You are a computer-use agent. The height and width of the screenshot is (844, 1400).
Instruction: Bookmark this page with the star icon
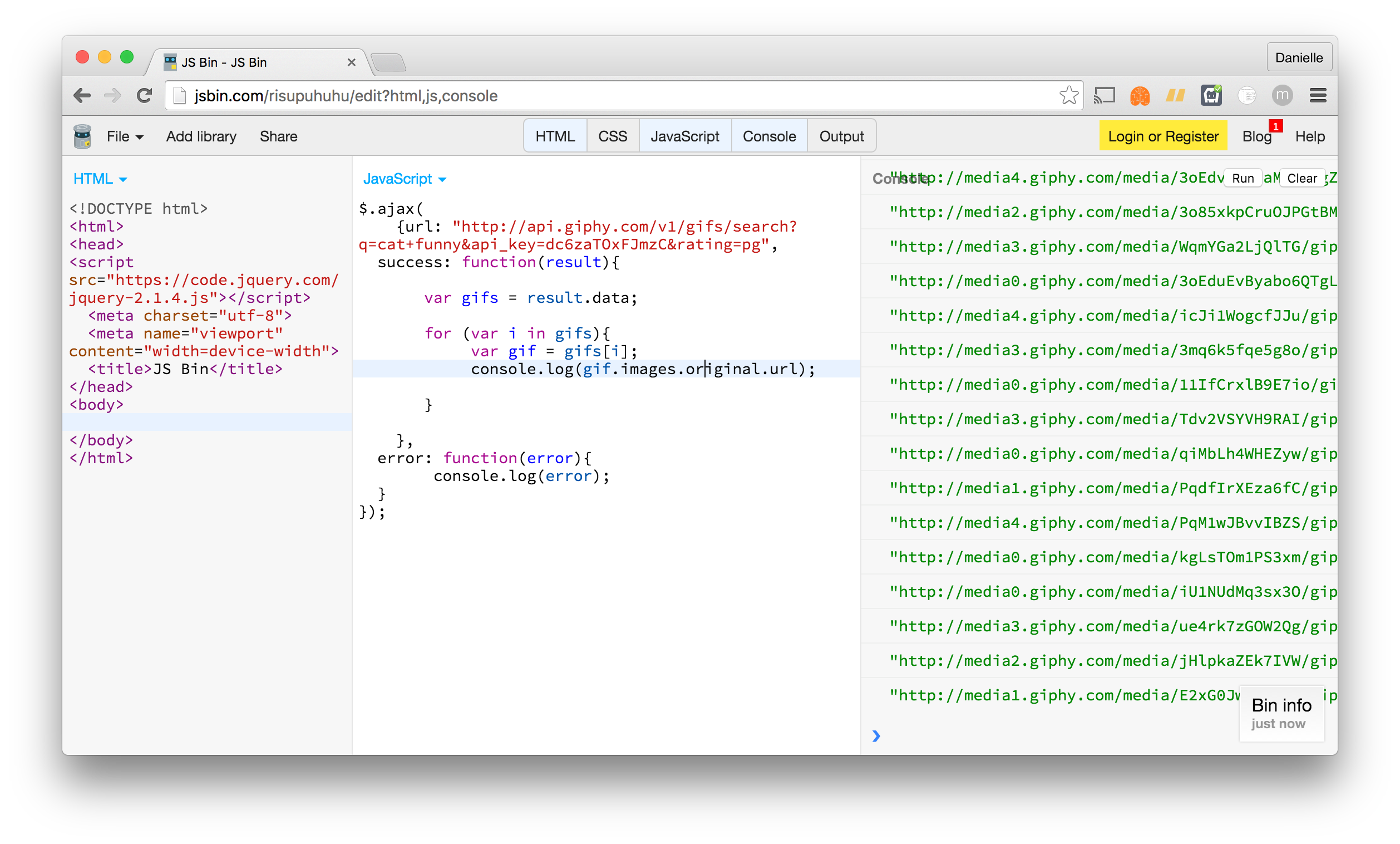pos(1069,96)
